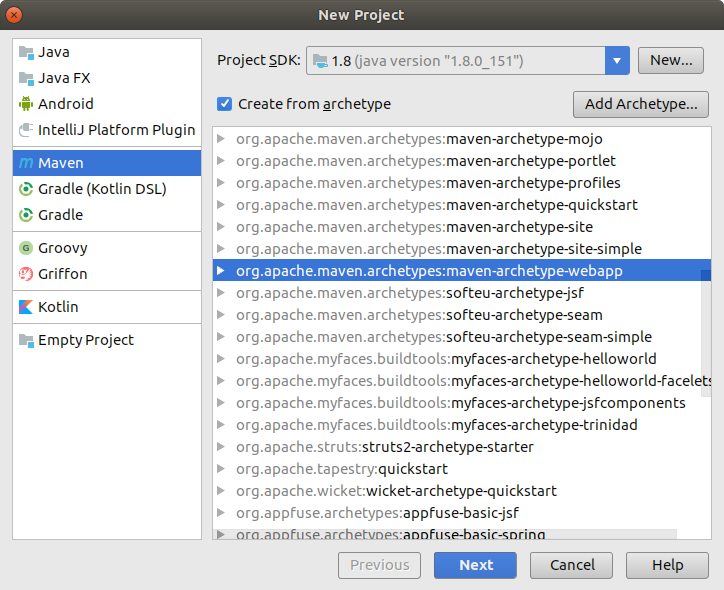The width and height of the screenshot is (724, 590).
Task: Select Empty Project type
Action: [x=107, y=340]
